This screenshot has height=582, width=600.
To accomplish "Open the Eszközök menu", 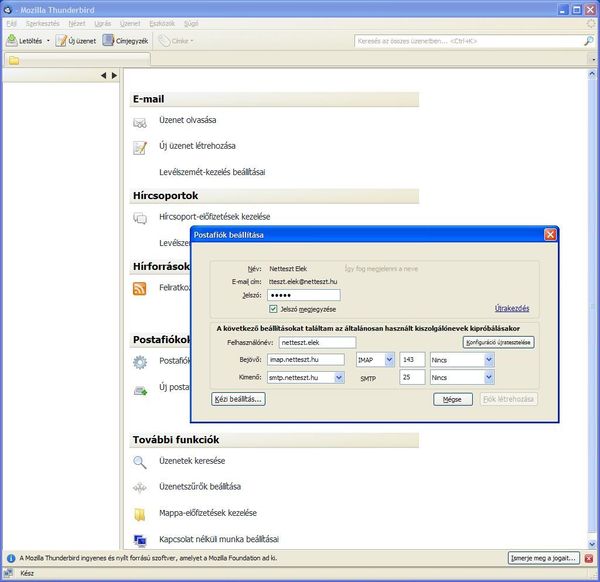I will tap(160, 21).
